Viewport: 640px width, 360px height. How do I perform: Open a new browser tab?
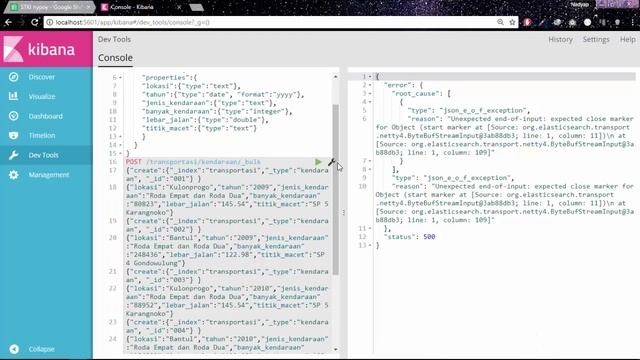(x=197, y=7)
